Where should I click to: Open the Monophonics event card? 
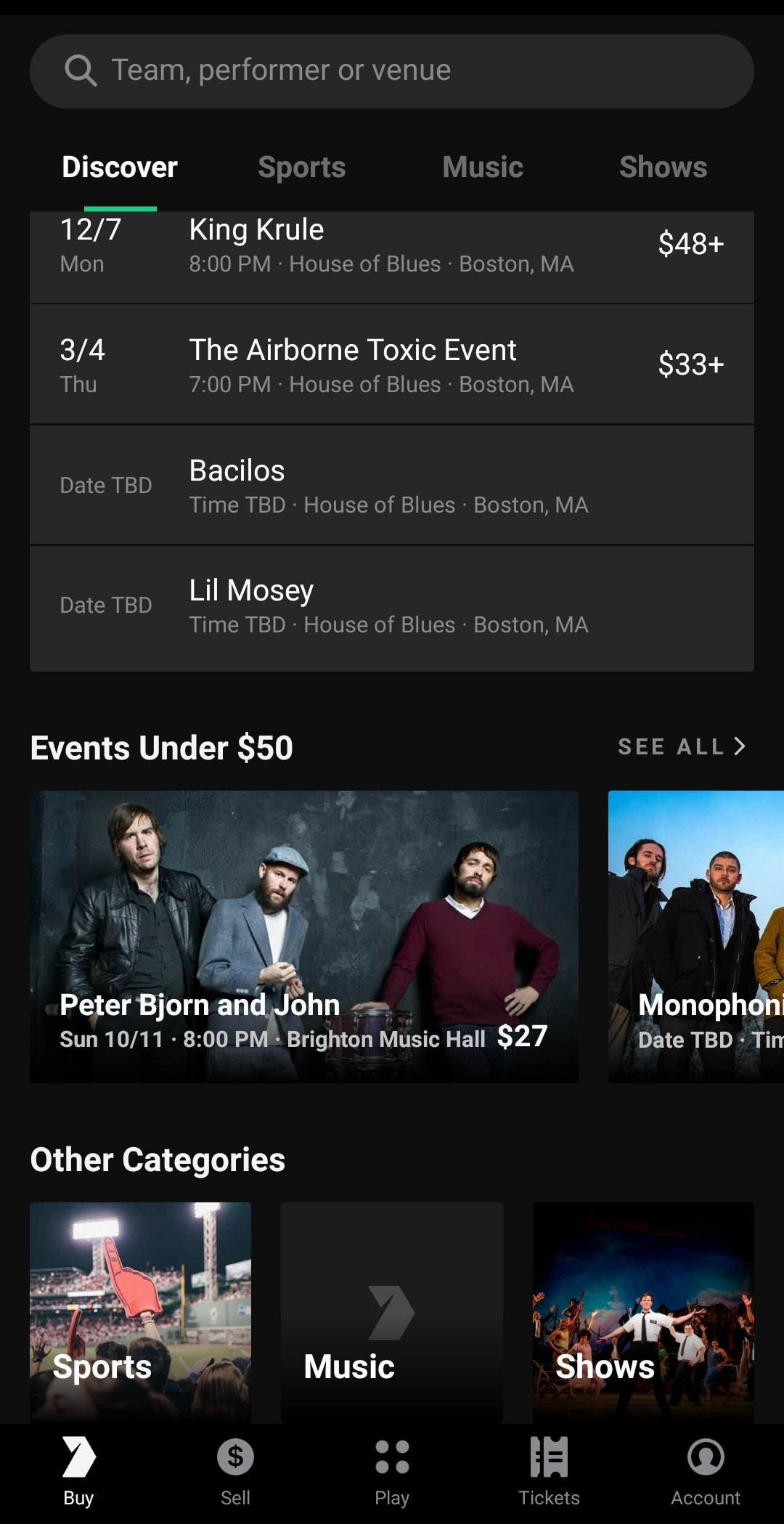coord(696,937)
